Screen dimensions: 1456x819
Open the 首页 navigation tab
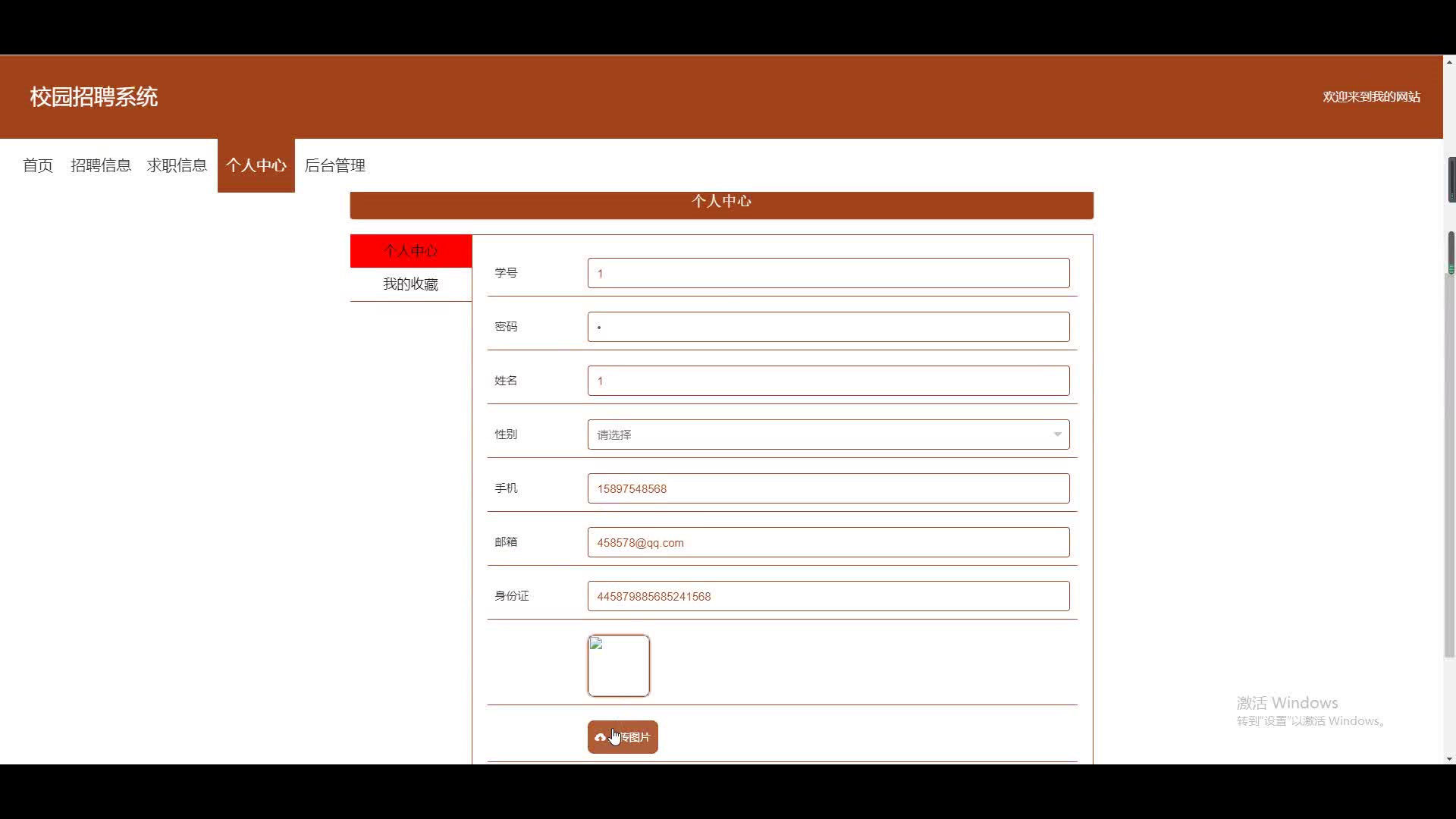(38, 165)
